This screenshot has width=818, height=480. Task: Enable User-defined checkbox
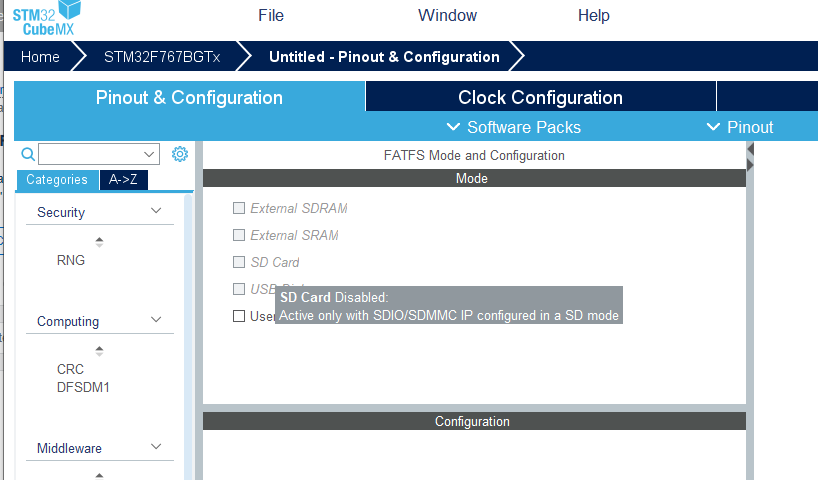click(238, 316)
